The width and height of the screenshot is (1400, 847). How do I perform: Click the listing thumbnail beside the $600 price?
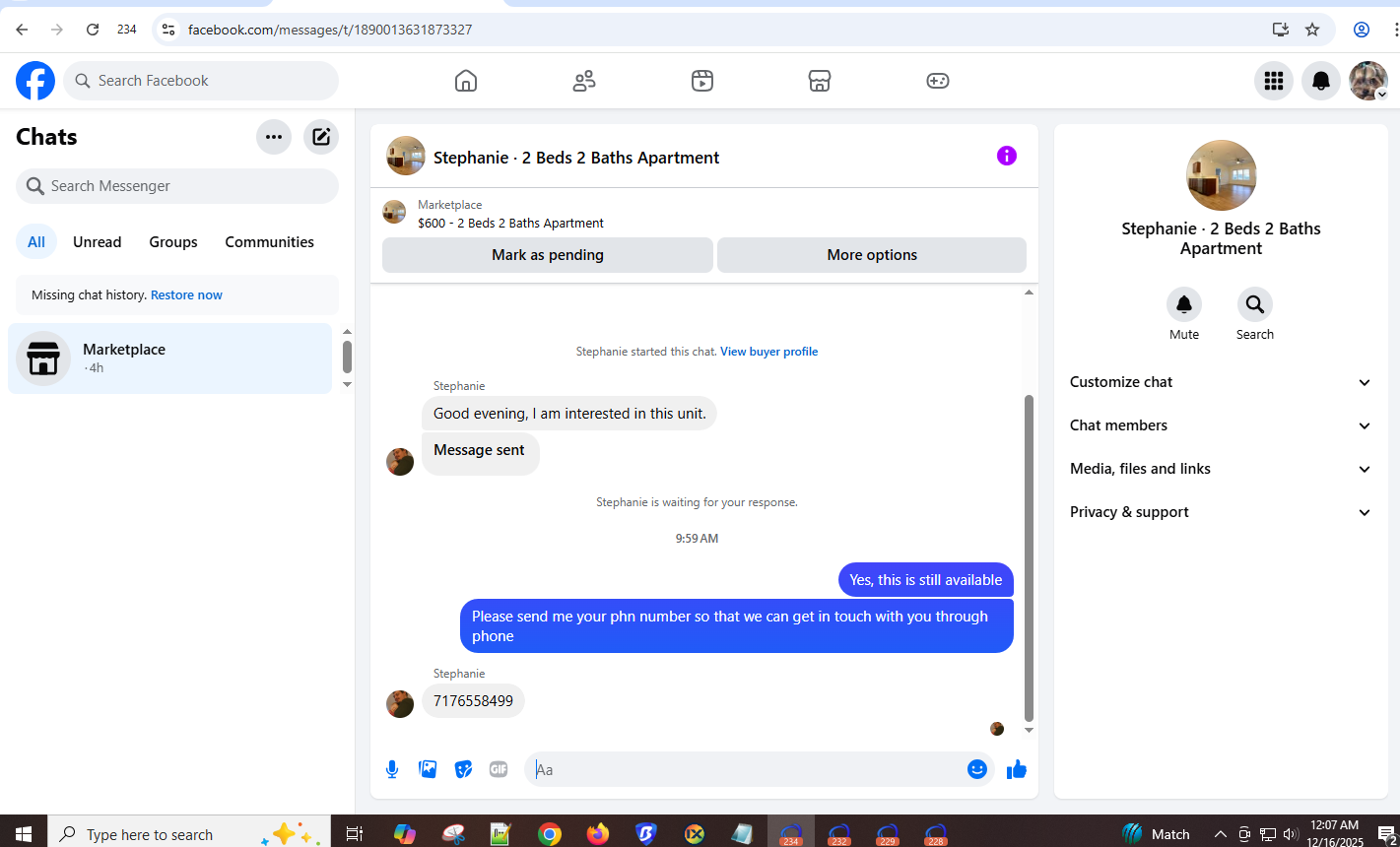(x=394, y=212)
